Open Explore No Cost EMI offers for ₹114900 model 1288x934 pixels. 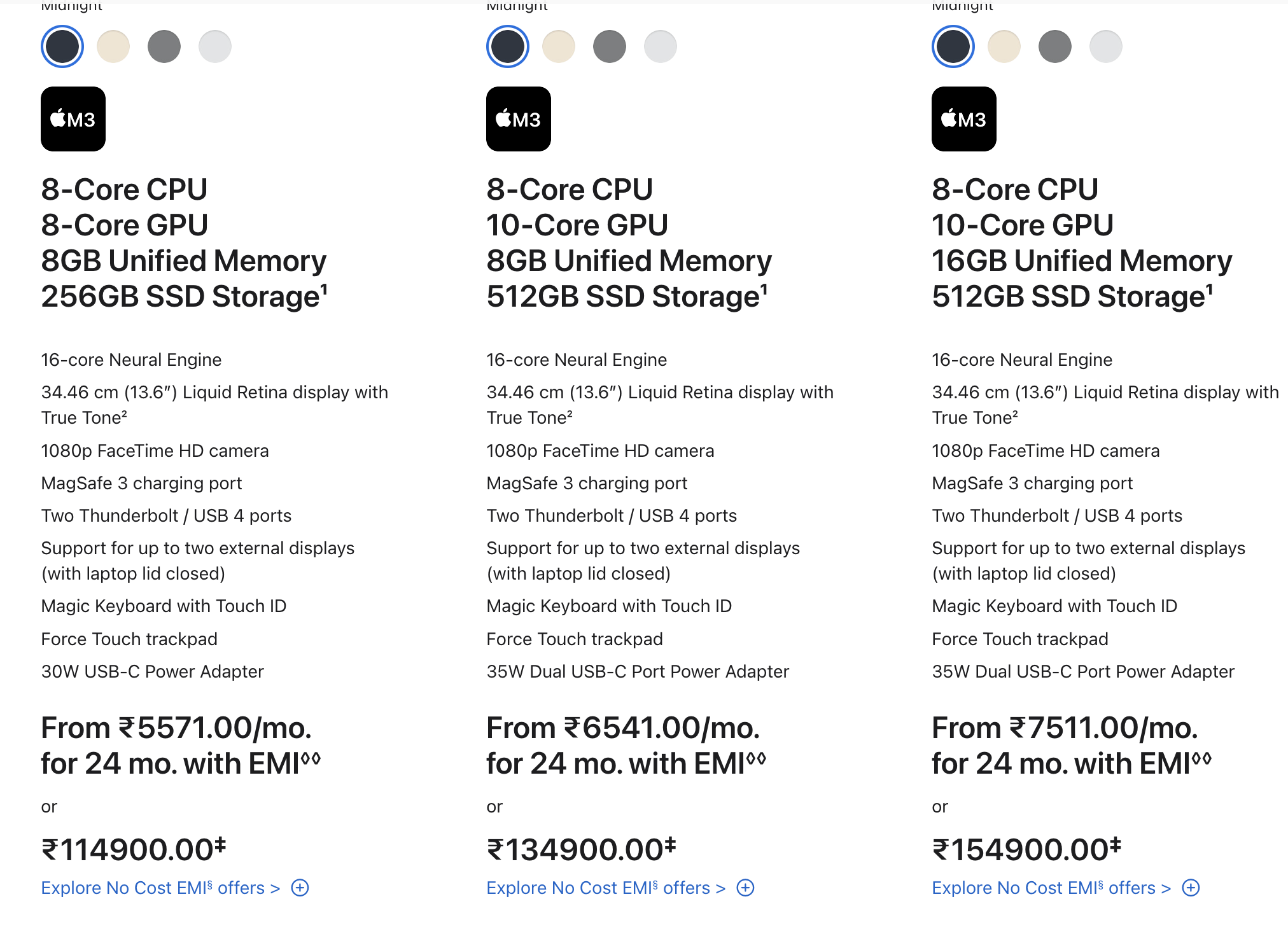pos(160,888)
